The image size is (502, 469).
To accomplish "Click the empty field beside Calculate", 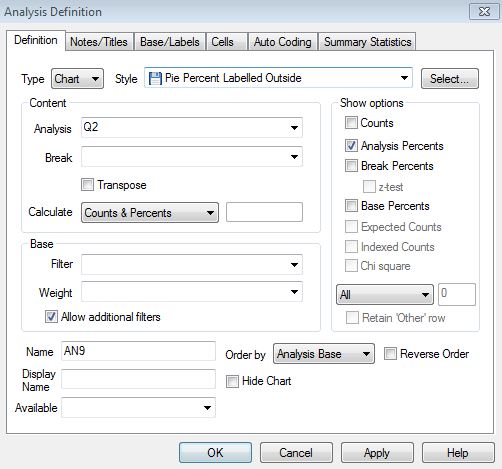I will tap(264, 212).
